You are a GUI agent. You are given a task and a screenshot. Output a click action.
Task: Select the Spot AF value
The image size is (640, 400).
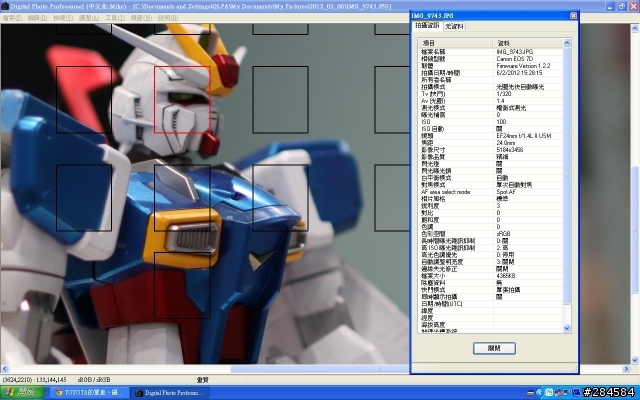click(506, 192)
